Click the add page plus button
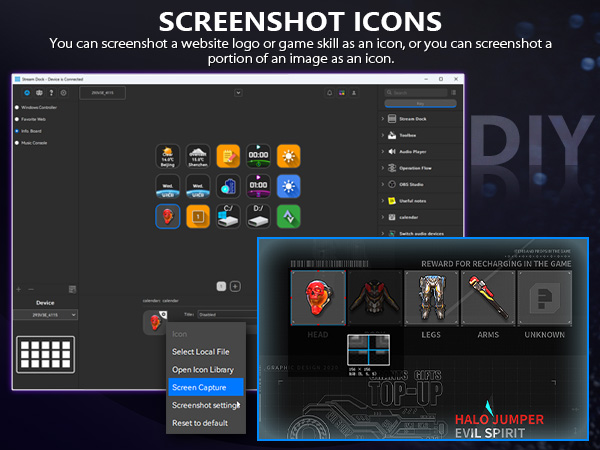The height and width of the screenshot is (450, 600). pyautogui.click(x=235, y=286)
